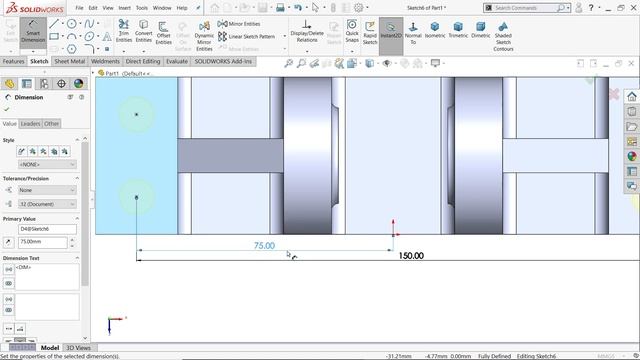Screen dimensions: 640x360
Task: Open Display/Delete Relations
Action: pyautogui.click(x=307, y=31)
